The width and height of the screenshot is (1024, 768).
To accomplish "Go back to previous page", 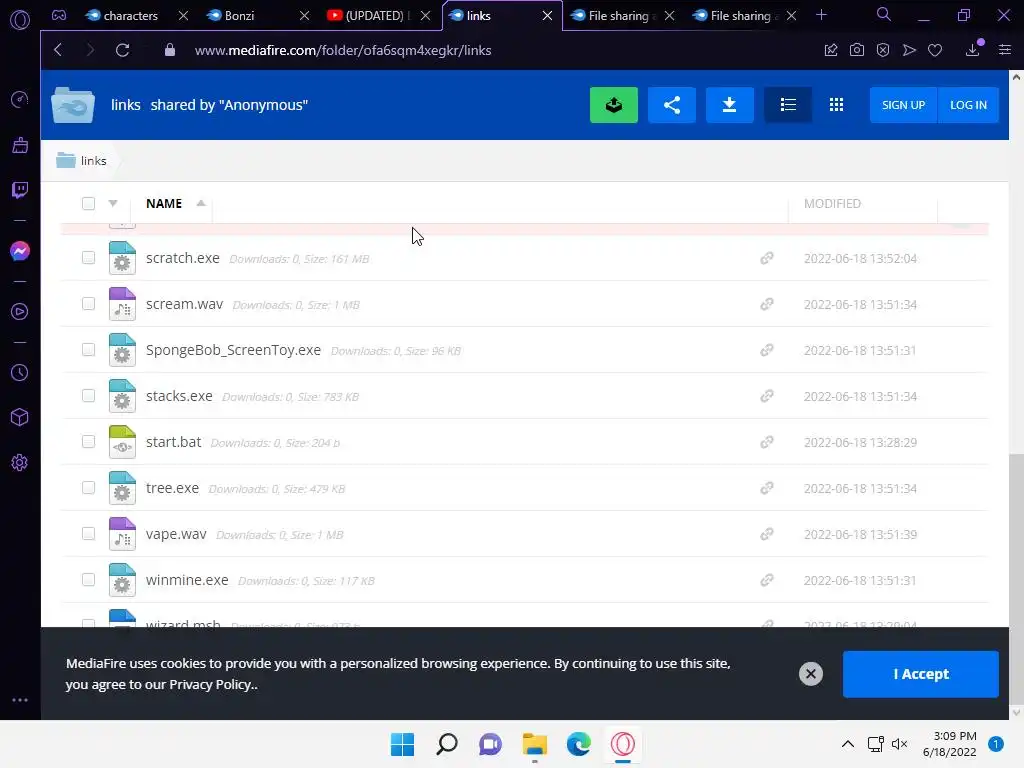I will tap(58, 50).
